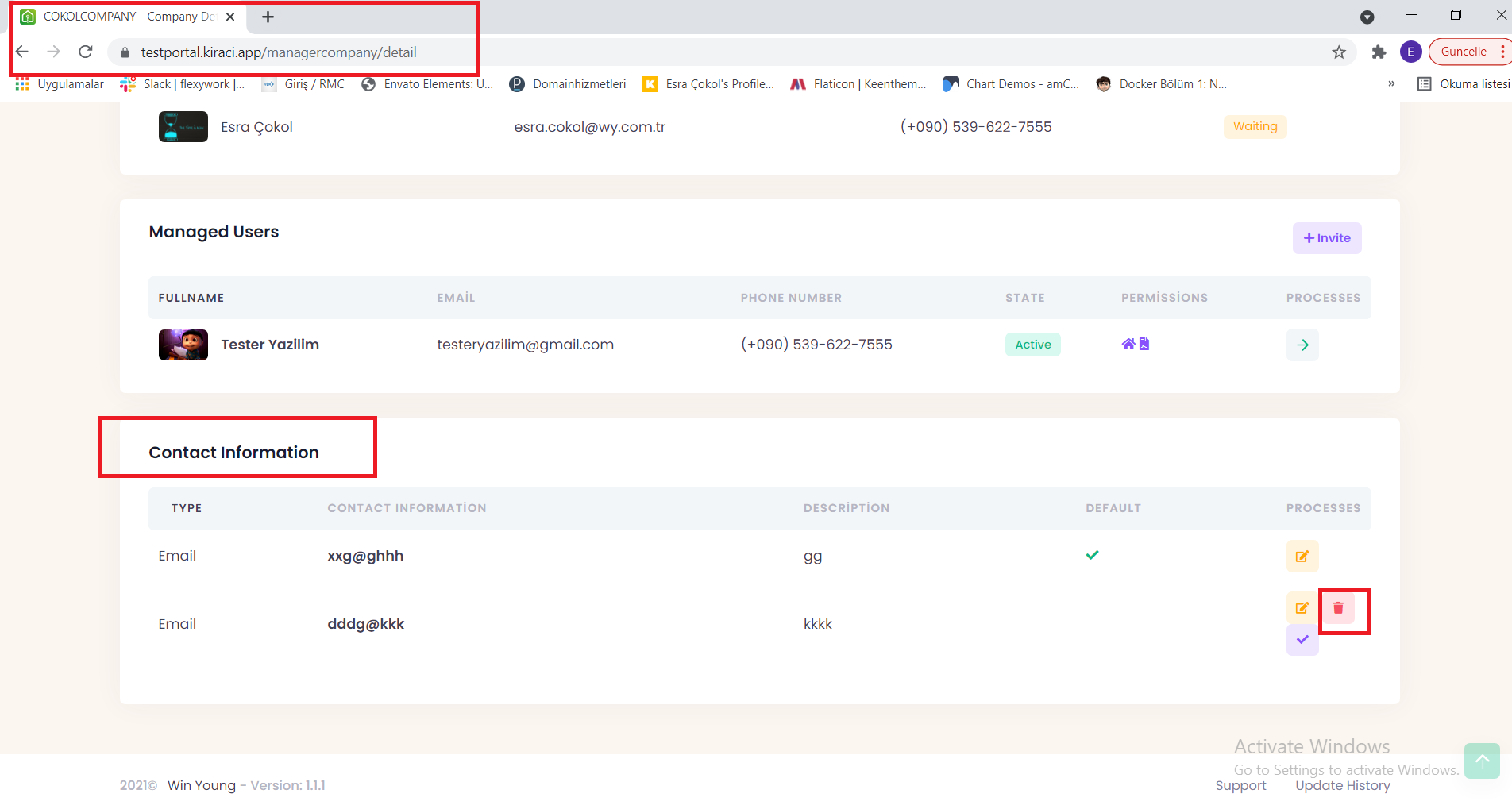
Task: Click the home permission icon
Action: (x=1128, y=344)
